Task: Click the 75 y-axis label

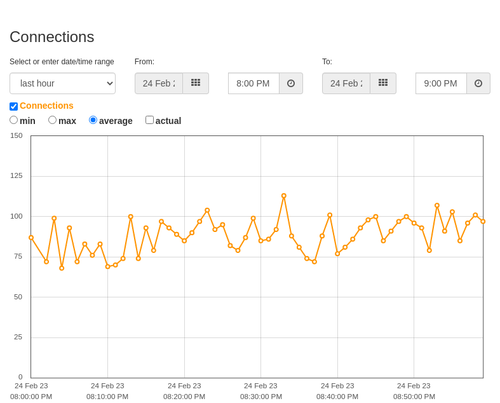Action: 18,256
